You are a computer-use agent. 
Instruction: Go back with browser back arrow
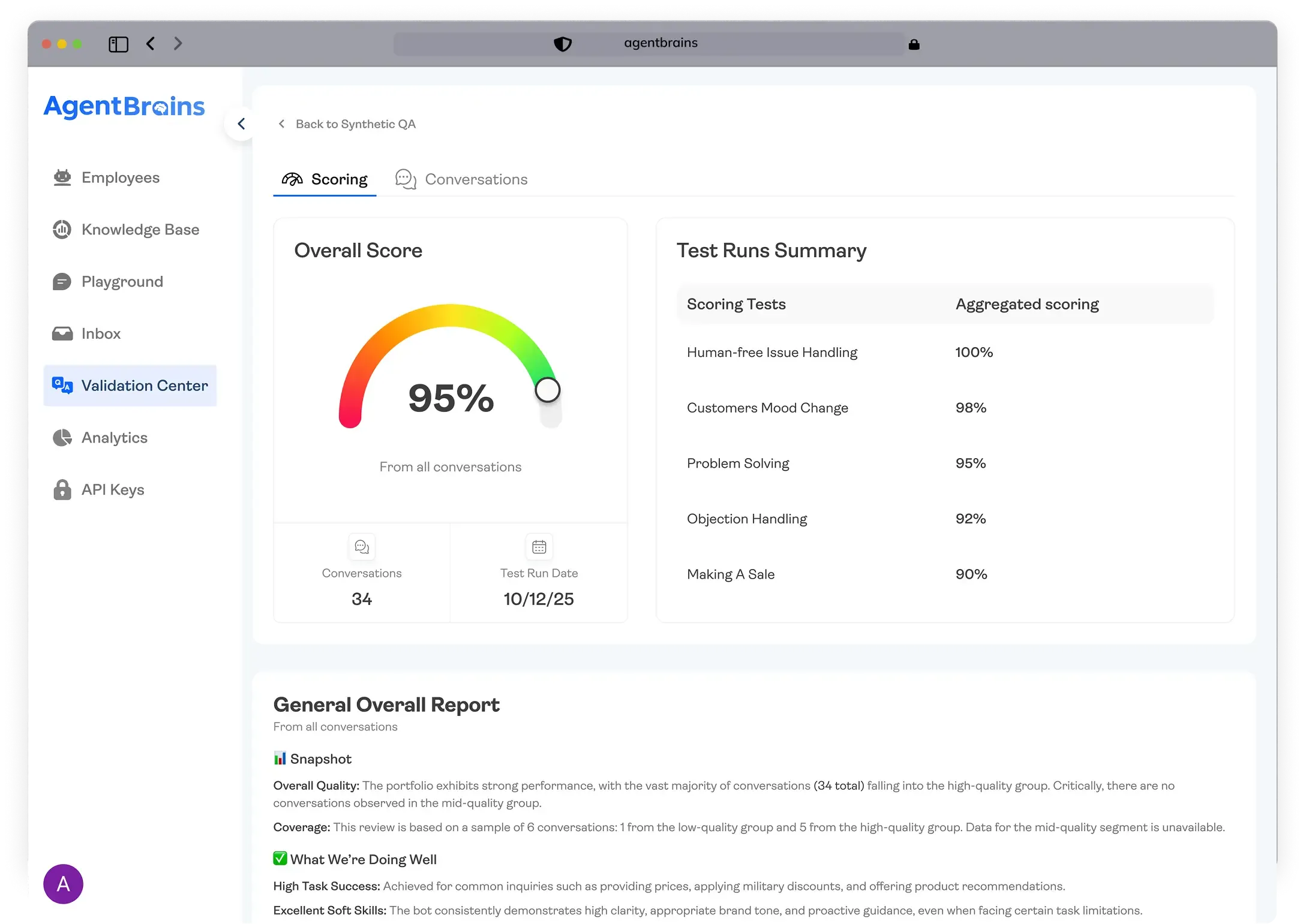click(x=151, y=44)
